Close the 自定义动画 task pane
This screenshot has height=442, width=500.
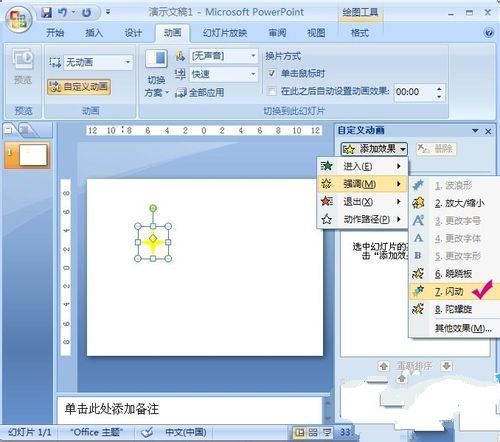point(488,131)
